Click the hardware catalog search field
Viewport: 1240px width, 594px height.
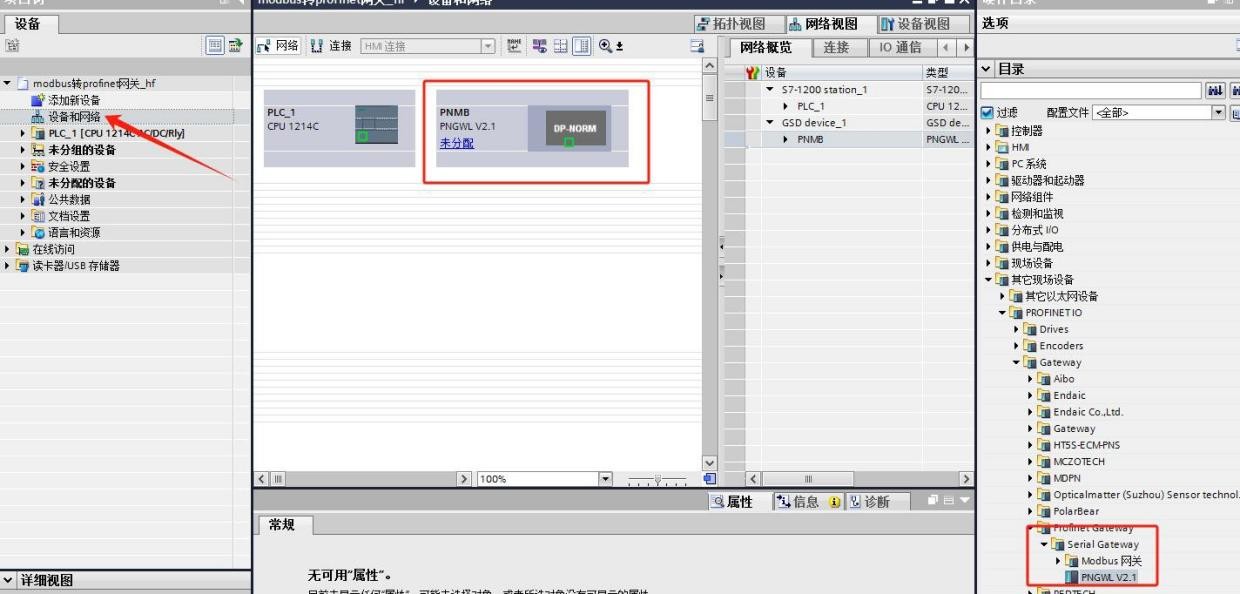coord(1091,91)
